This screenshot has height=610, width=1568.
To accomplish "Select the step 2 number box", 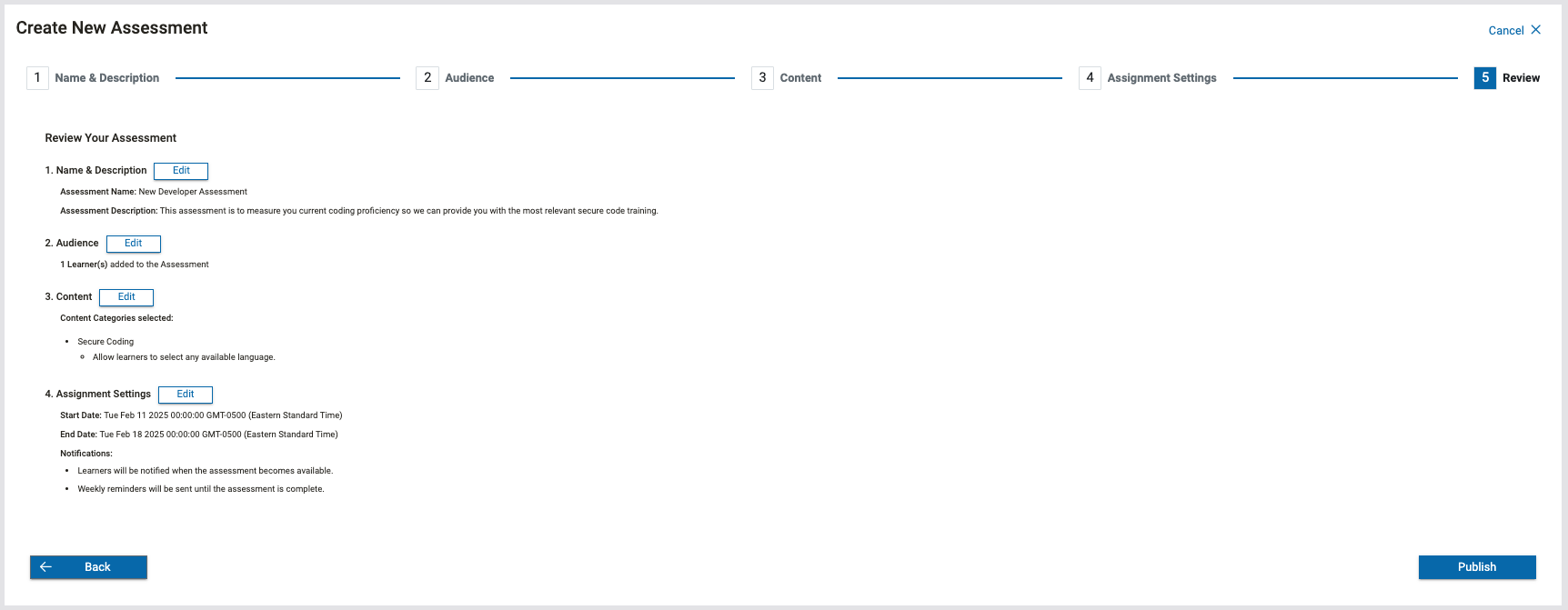I will coord(427,78).
